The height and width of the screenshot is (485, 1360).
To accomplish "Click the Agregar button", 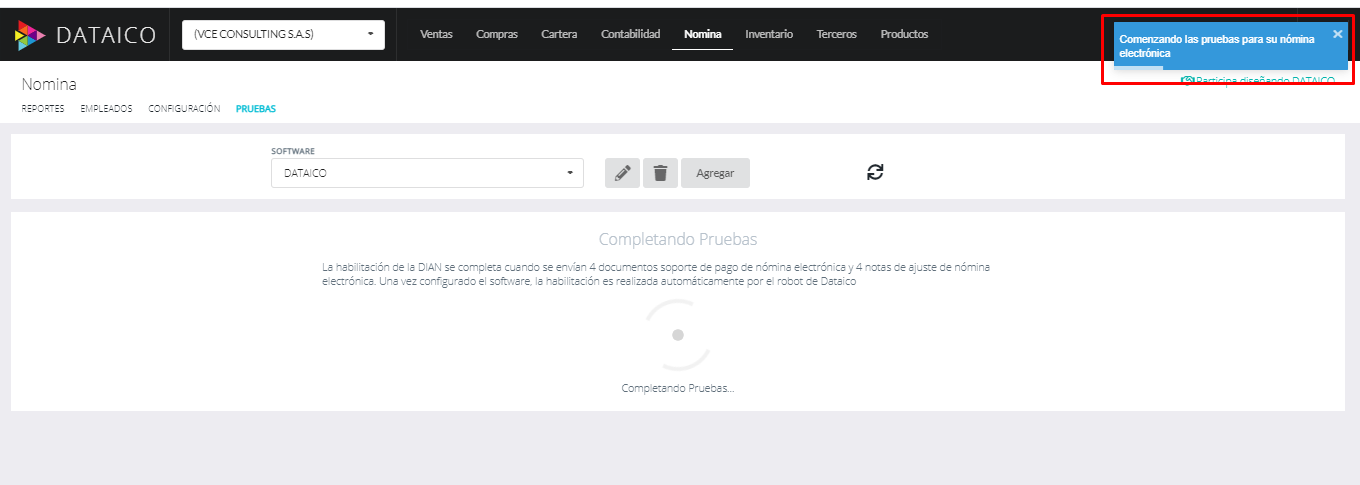I will (x=715, y=173).
